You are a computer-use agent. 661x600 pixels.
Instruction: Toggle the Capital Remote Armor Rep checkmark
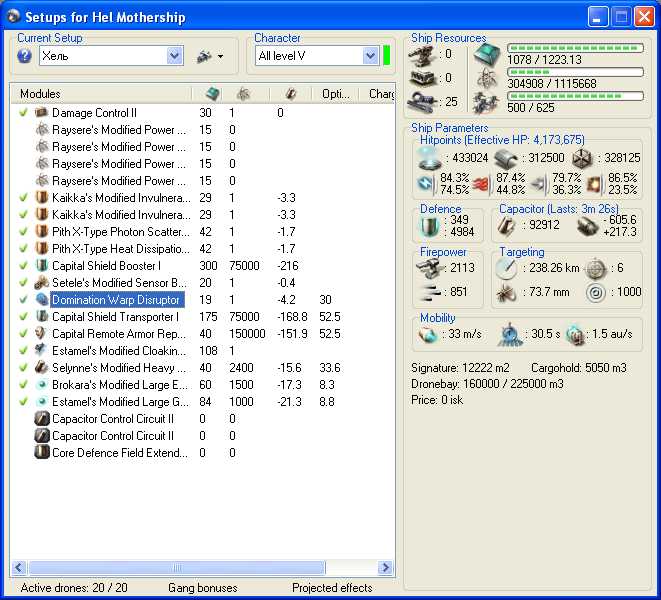coord(23,334)
